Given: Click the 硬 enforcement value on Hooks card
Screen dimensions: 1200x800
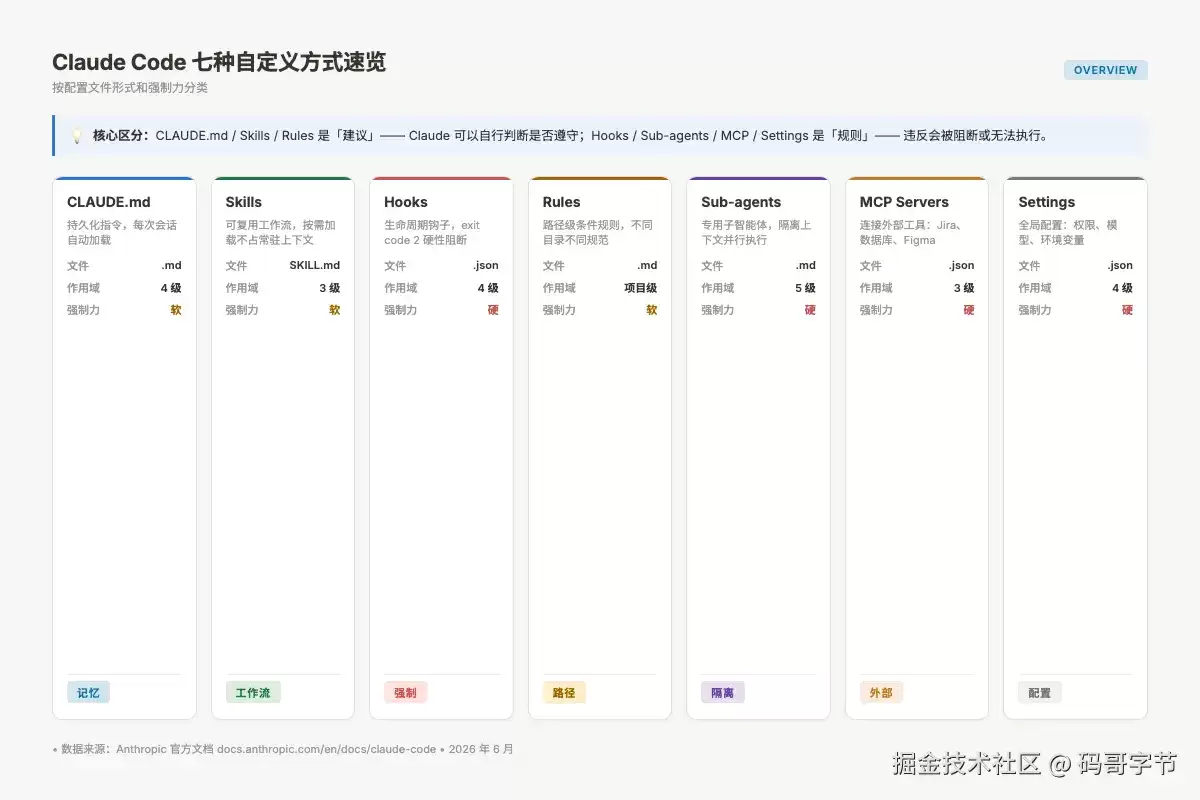Looking at the screenshot, I should pos(493,310).
